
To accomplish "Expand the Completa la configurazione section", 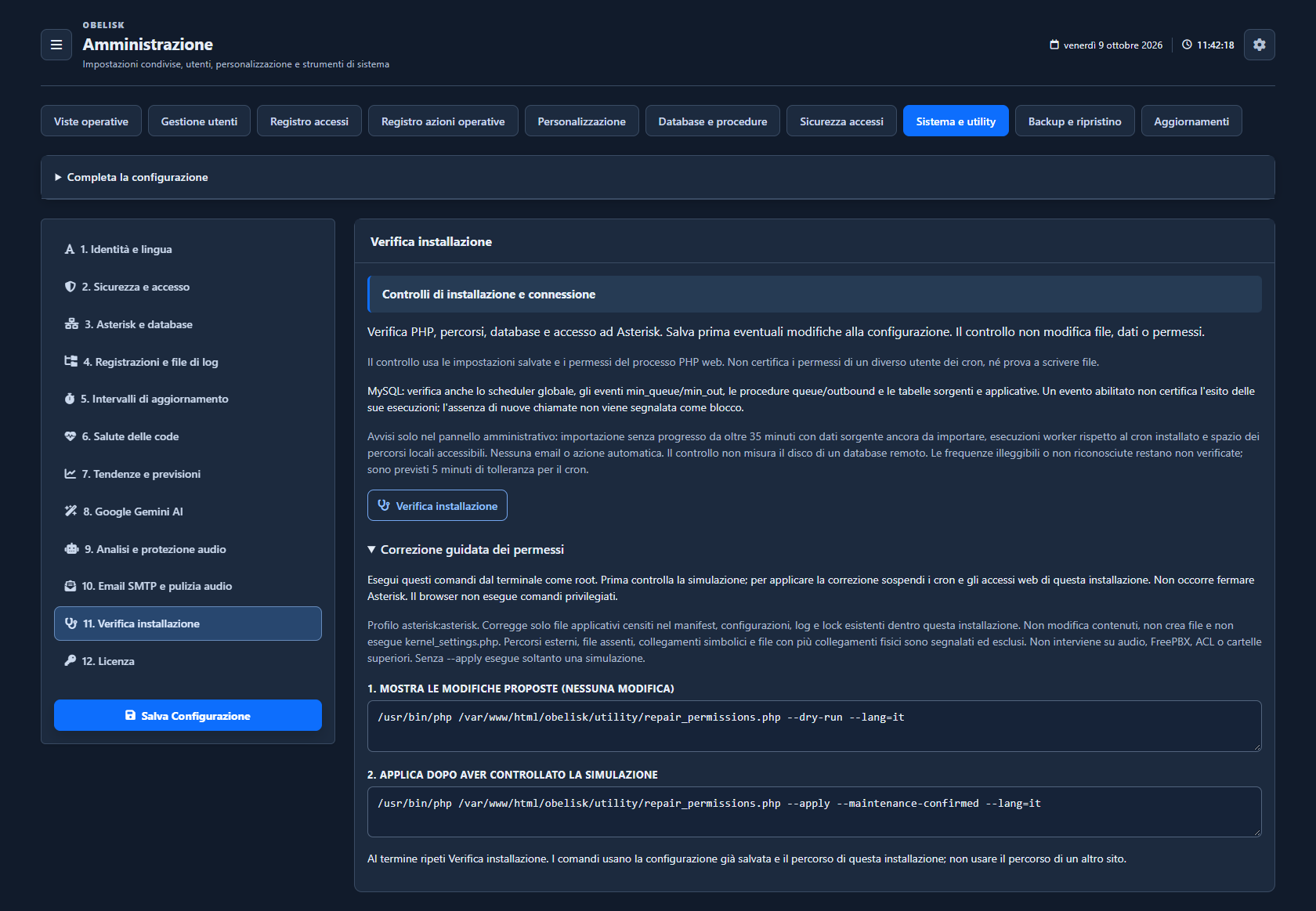I will (657, 177).
